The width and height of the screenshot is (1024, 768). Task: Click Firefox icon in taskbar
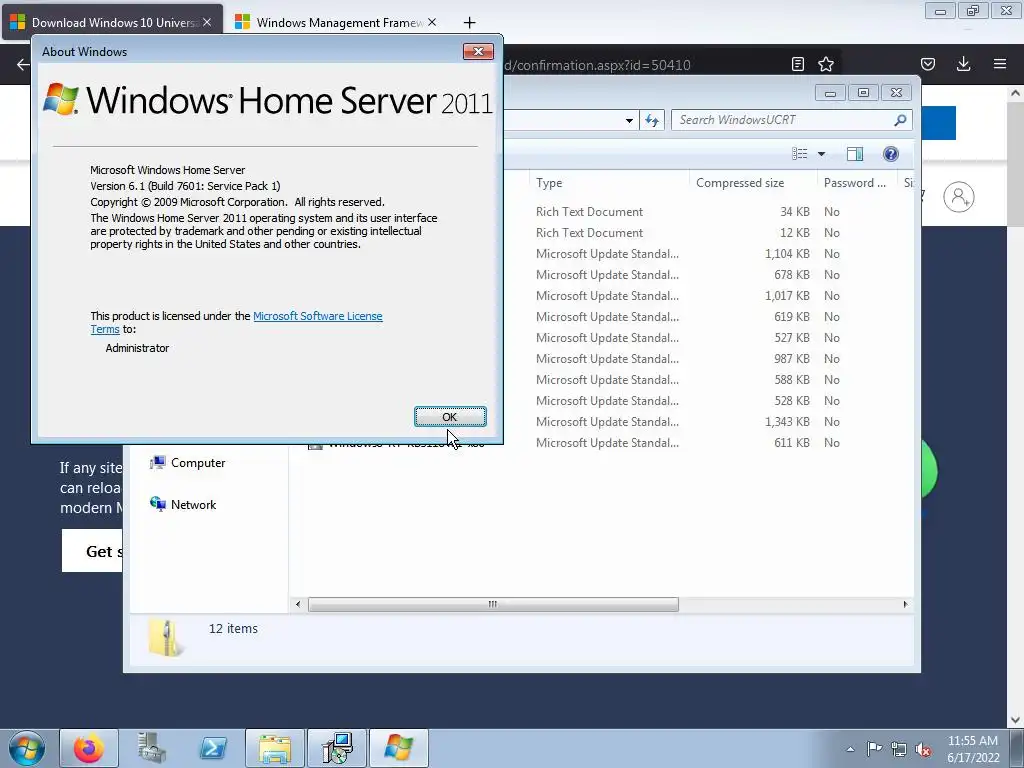point(89,748)
